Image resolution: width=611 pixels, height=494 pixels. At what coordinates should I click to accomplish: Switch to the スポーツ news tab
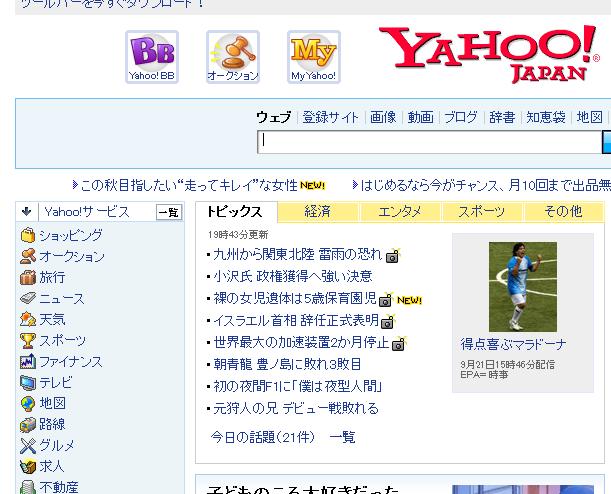pyautogui.click(x=482, y=212)
